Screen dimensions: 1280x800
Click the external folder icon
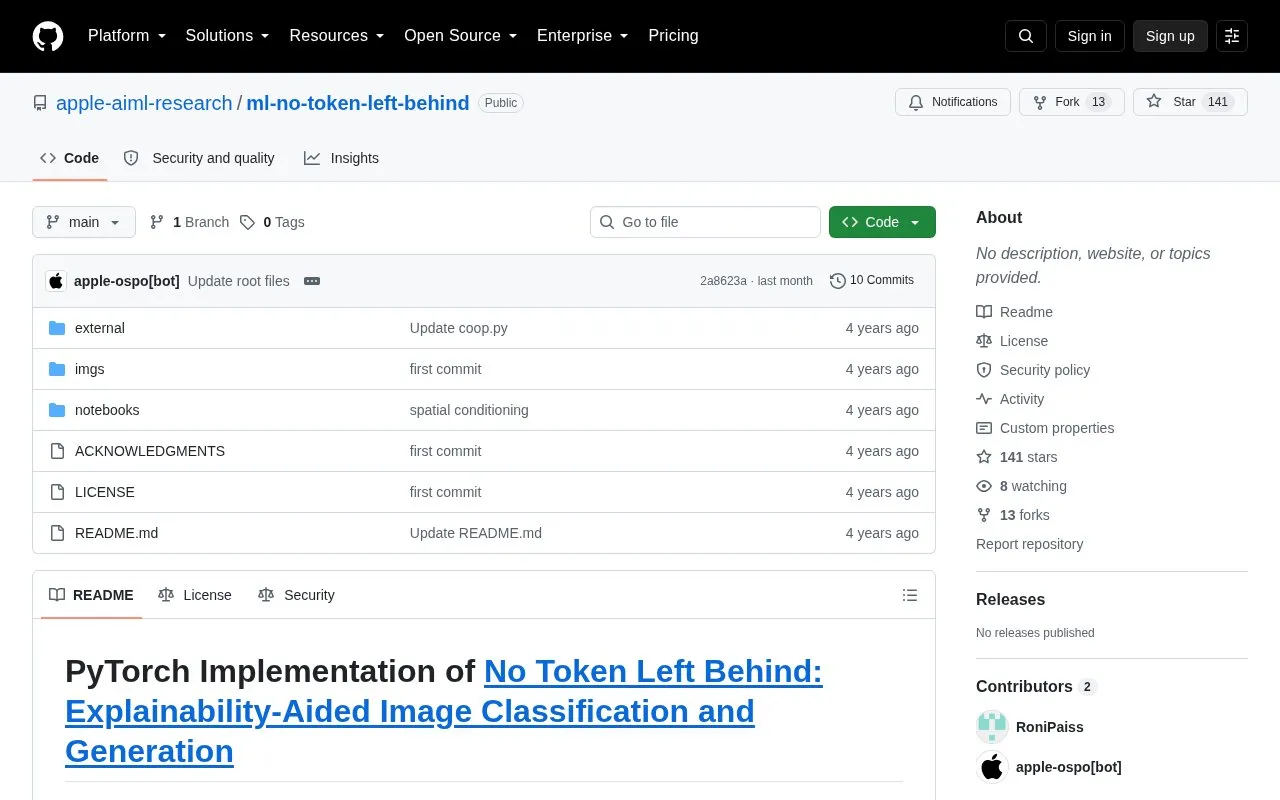[57, 328]
